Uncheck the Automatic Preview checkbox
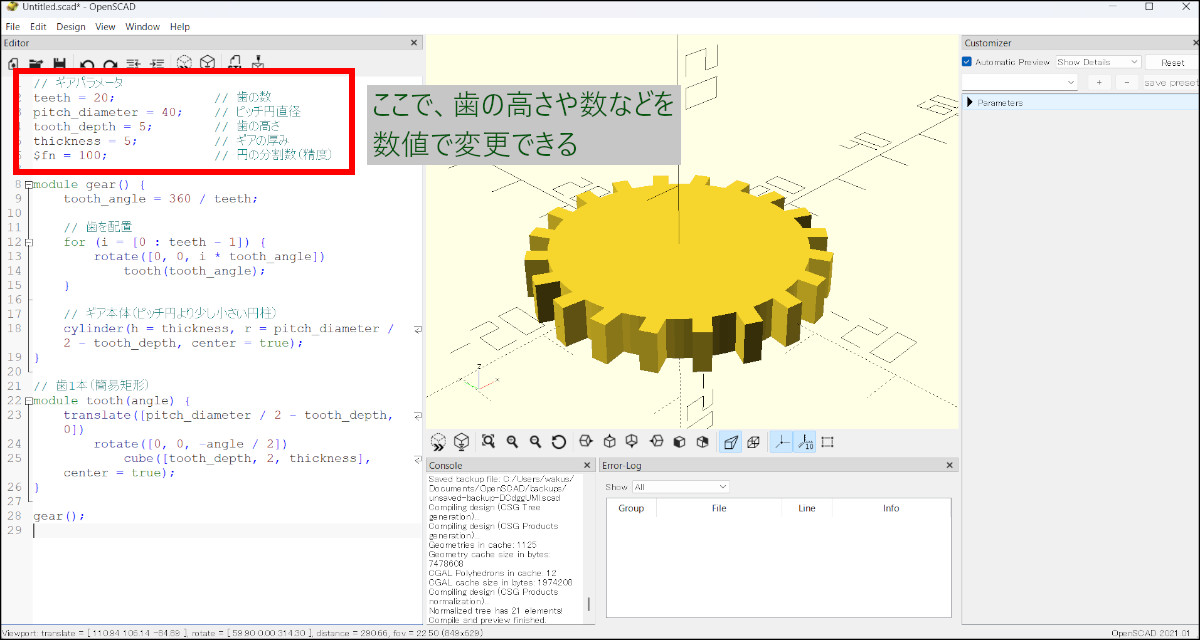The image size is (1200, 640). point(967,62)
